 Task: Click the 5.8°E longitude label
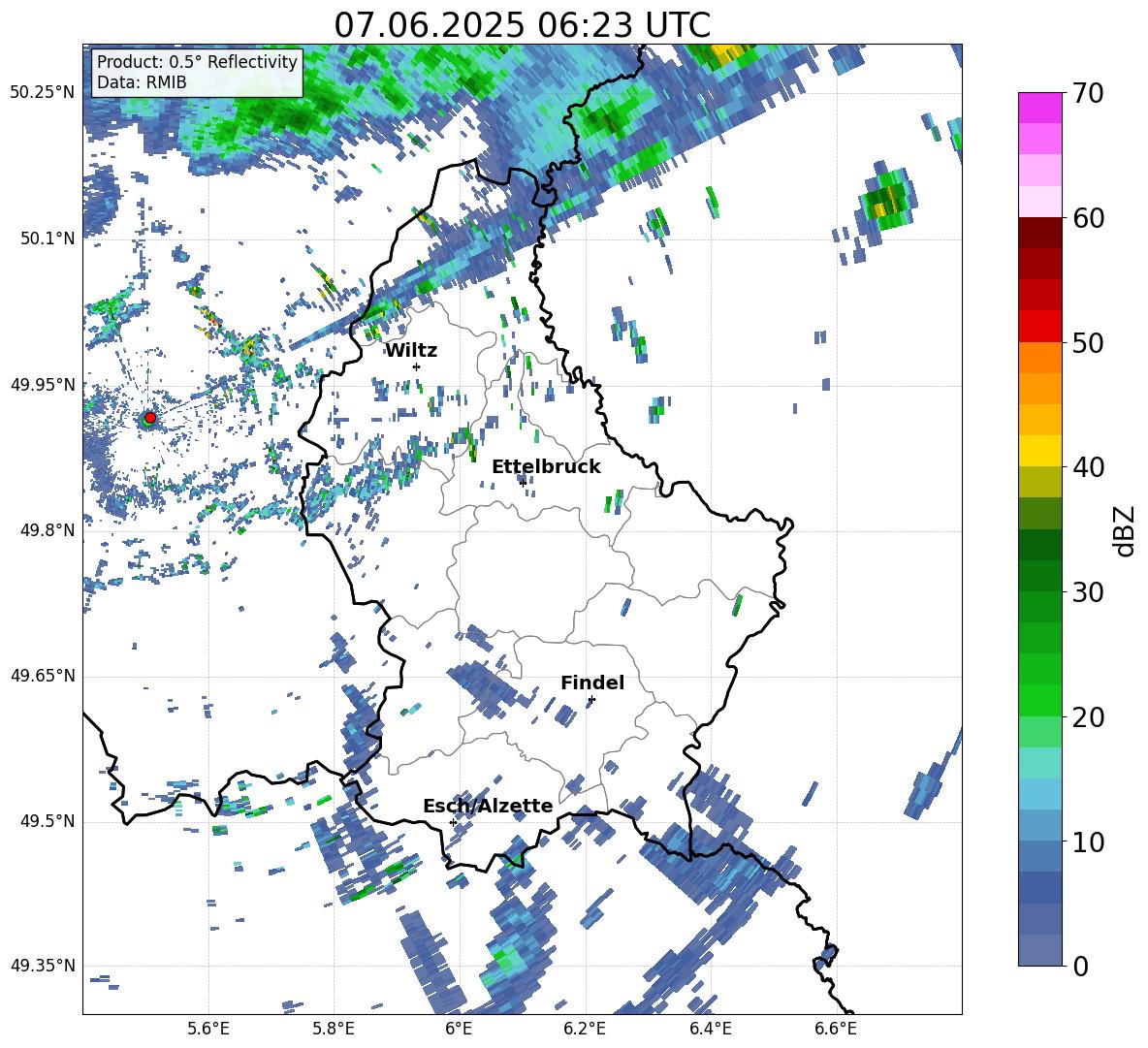(x=334, y=1030)
